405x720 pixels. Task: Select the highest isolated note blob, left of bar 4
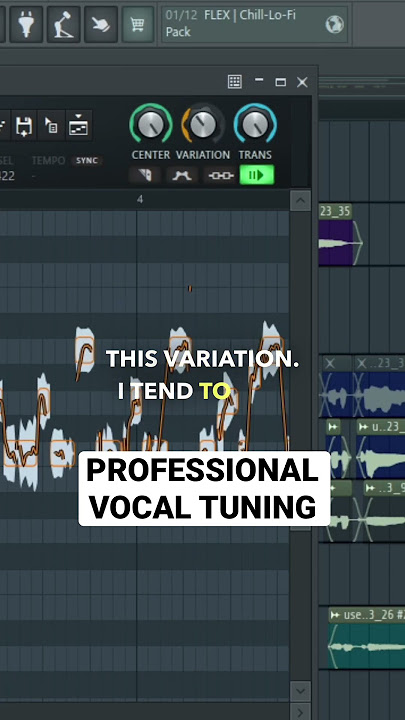(x=84, y=350)
